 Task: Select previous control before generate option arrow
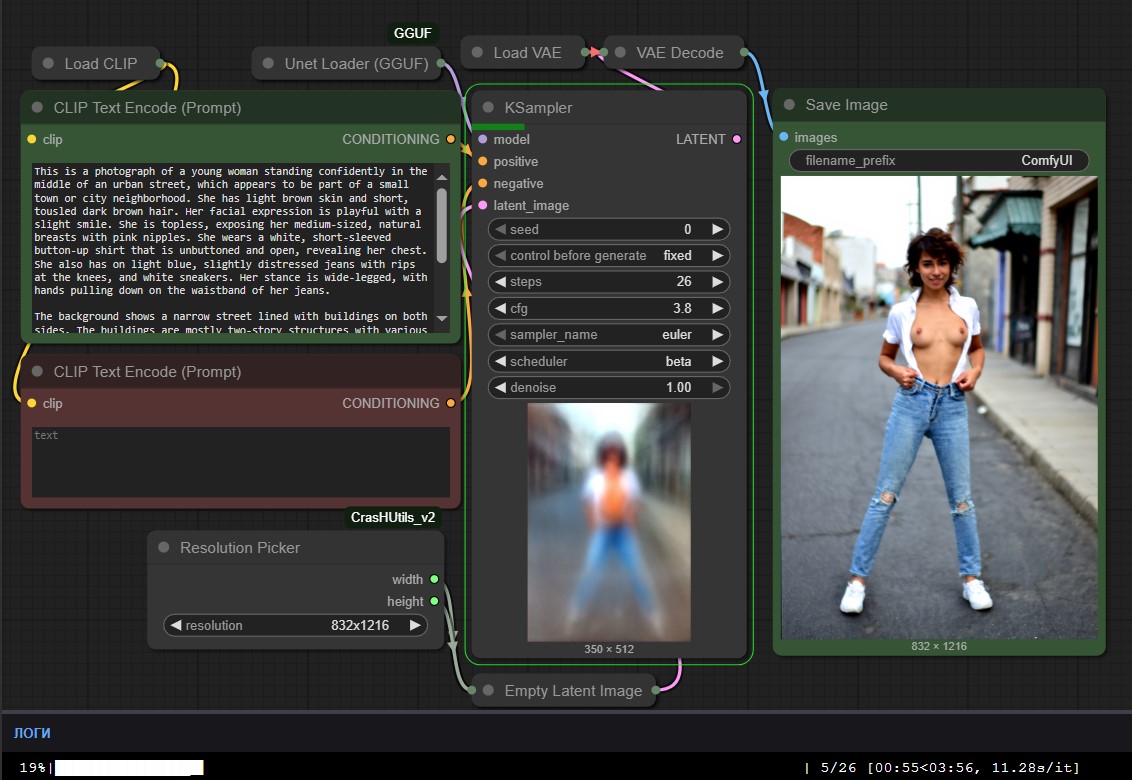pyautogui.click(x=500, y=256)
